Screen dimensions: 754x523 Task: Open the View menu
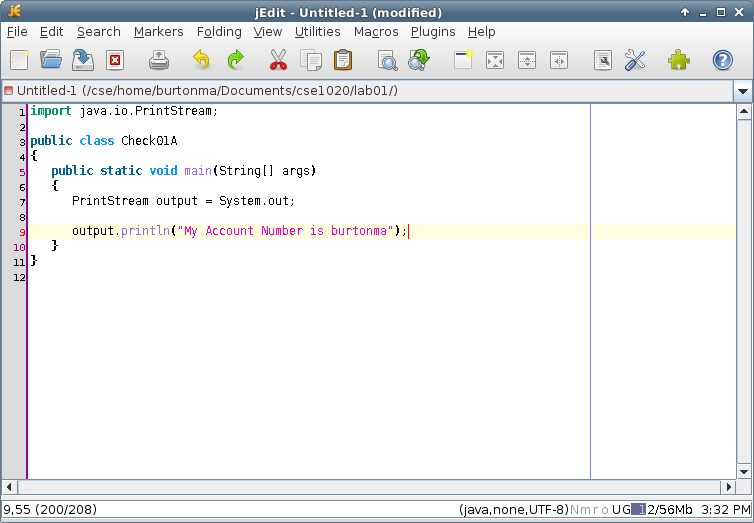(267, 32)
